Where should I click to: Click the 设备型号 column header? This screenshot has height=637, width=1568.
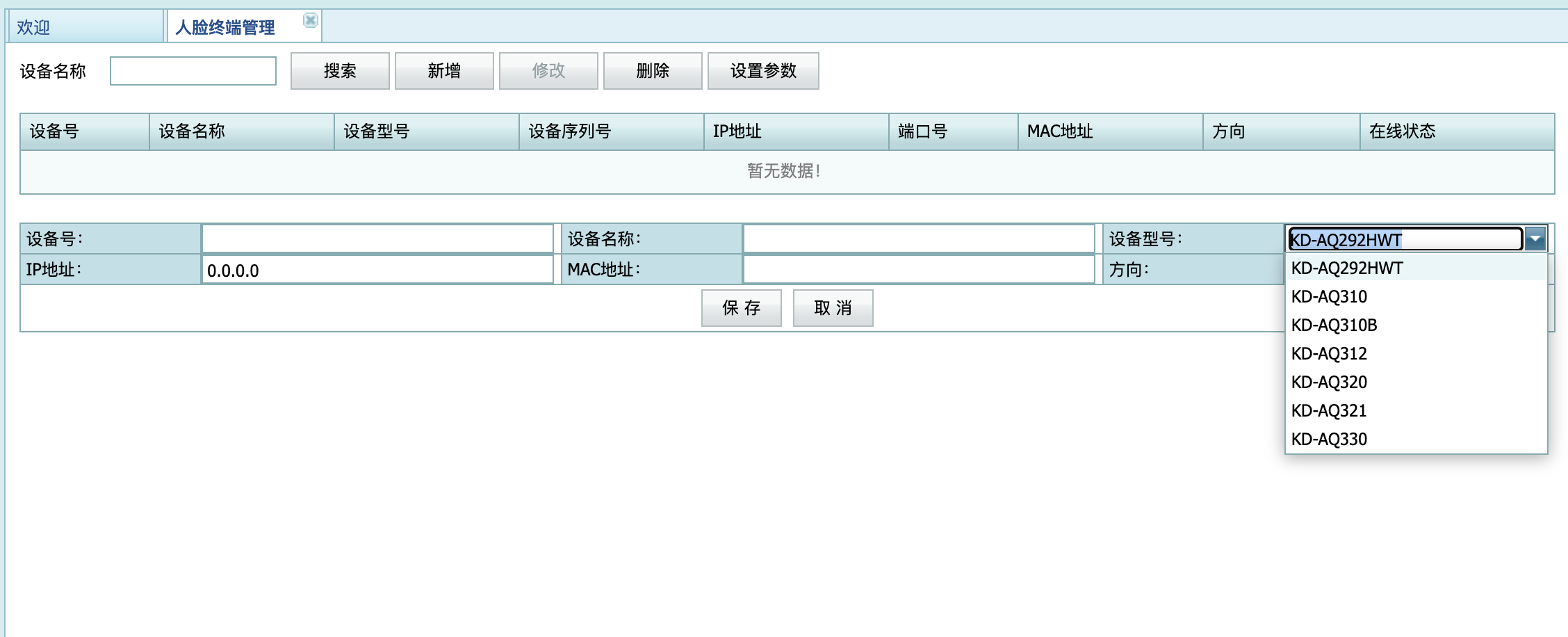pos(427,131)
